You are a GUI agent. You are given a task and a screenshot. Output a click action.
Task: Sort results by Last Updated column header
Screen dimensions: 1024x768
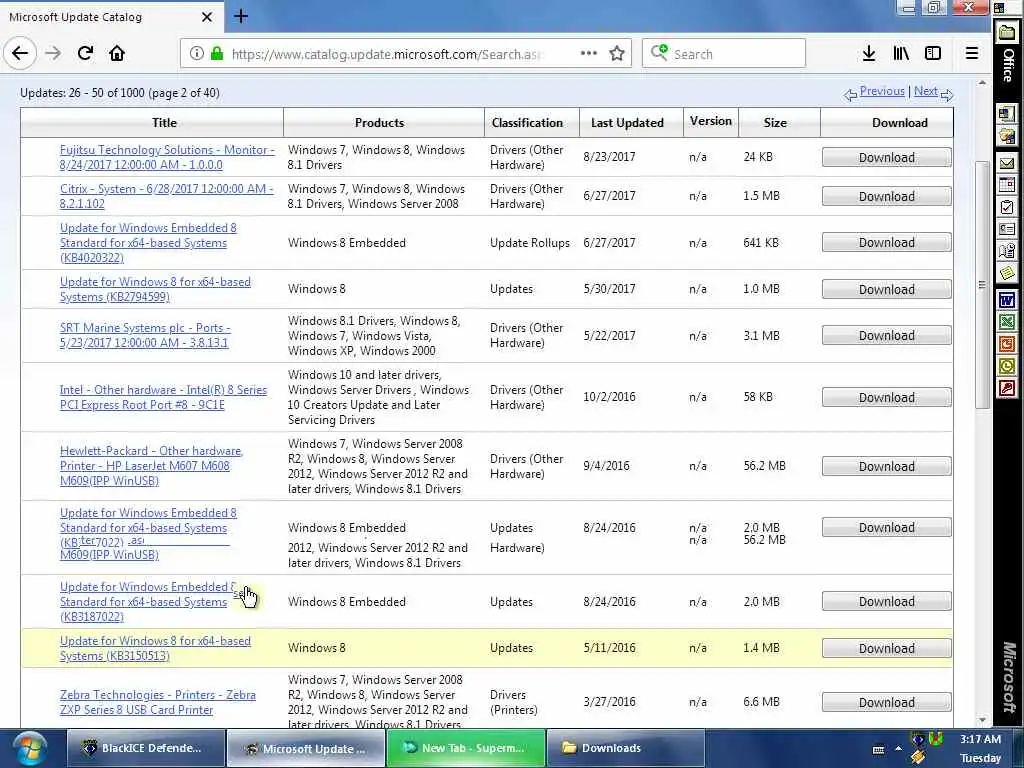point(627,123)
